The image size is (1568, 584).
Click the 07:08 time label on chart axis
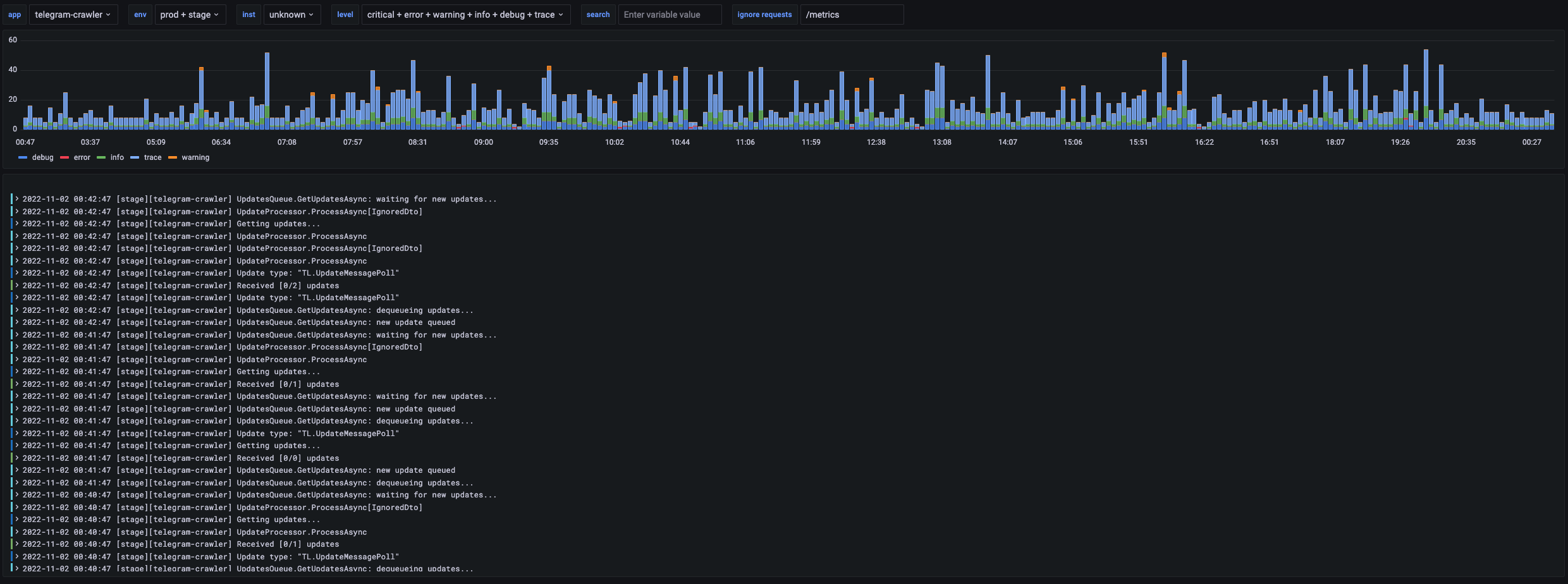(x=287, y=142)
